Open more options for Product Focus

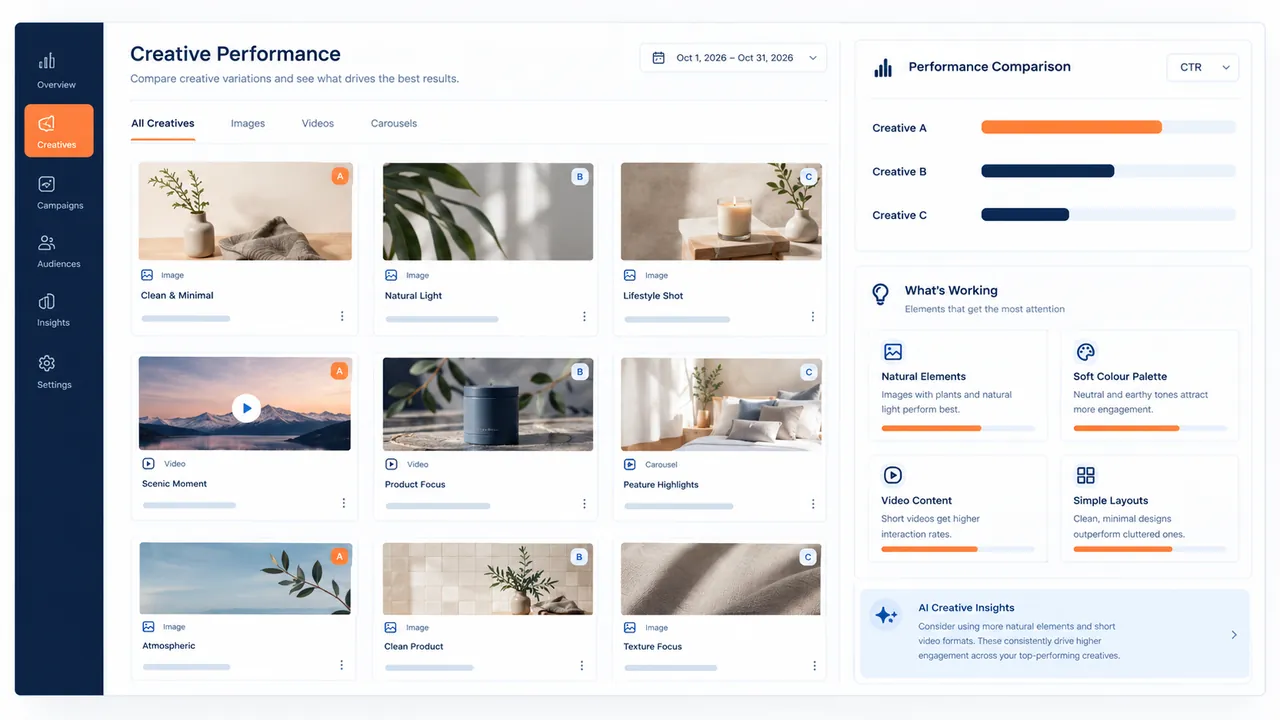[x=585, y=504]
